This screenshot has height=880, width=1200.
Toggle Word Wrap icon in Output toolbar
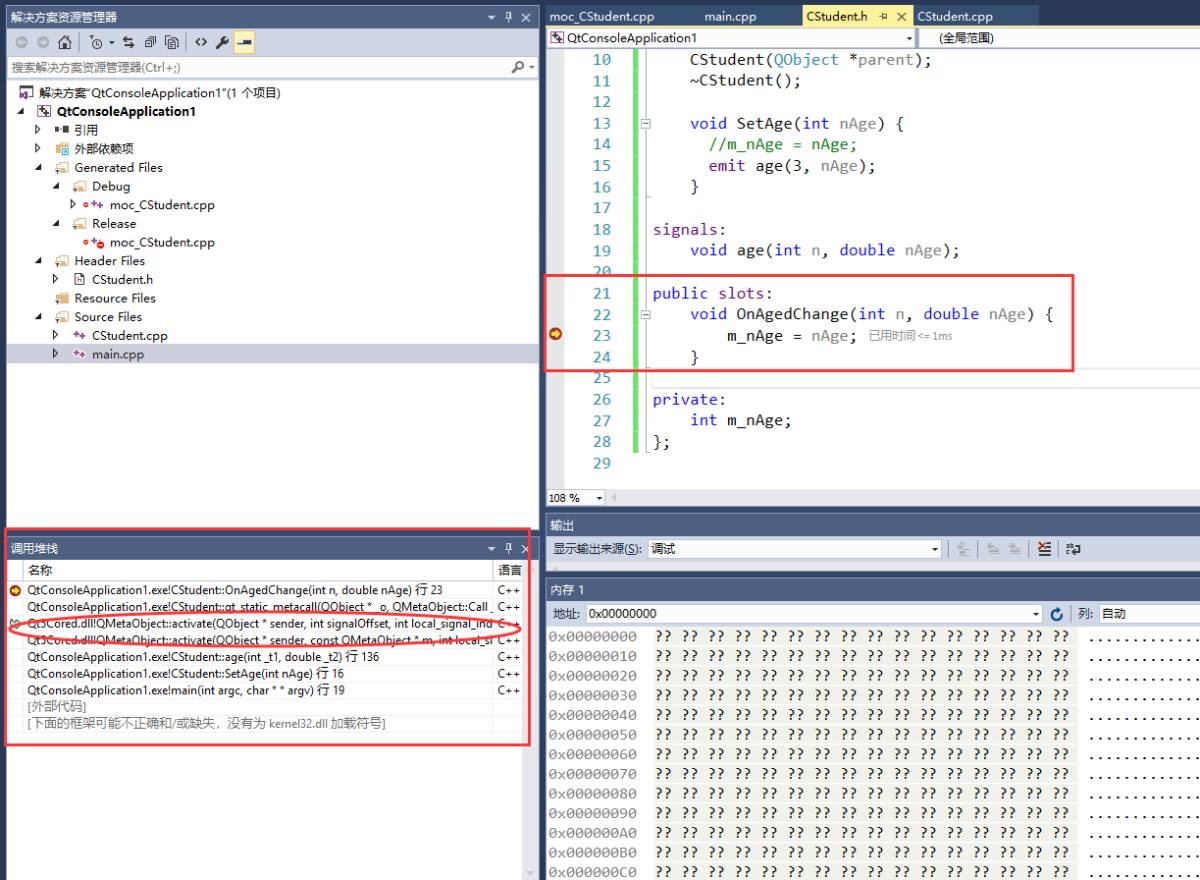coord(1073,549)
